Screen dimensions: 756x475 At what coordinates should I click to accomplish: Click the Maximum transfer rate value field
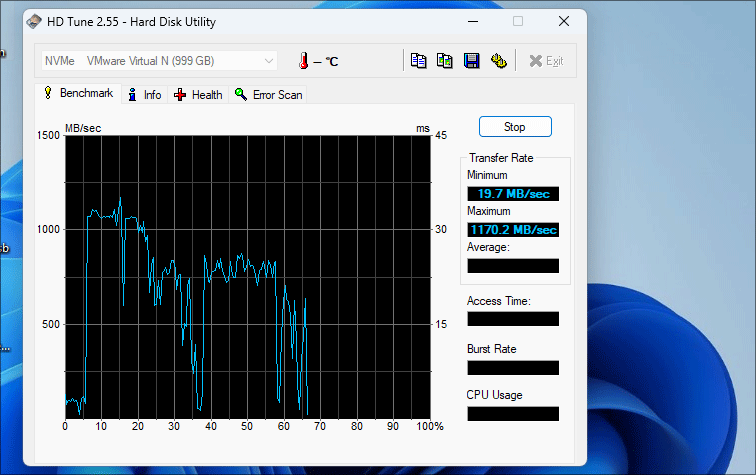(513, 230)
